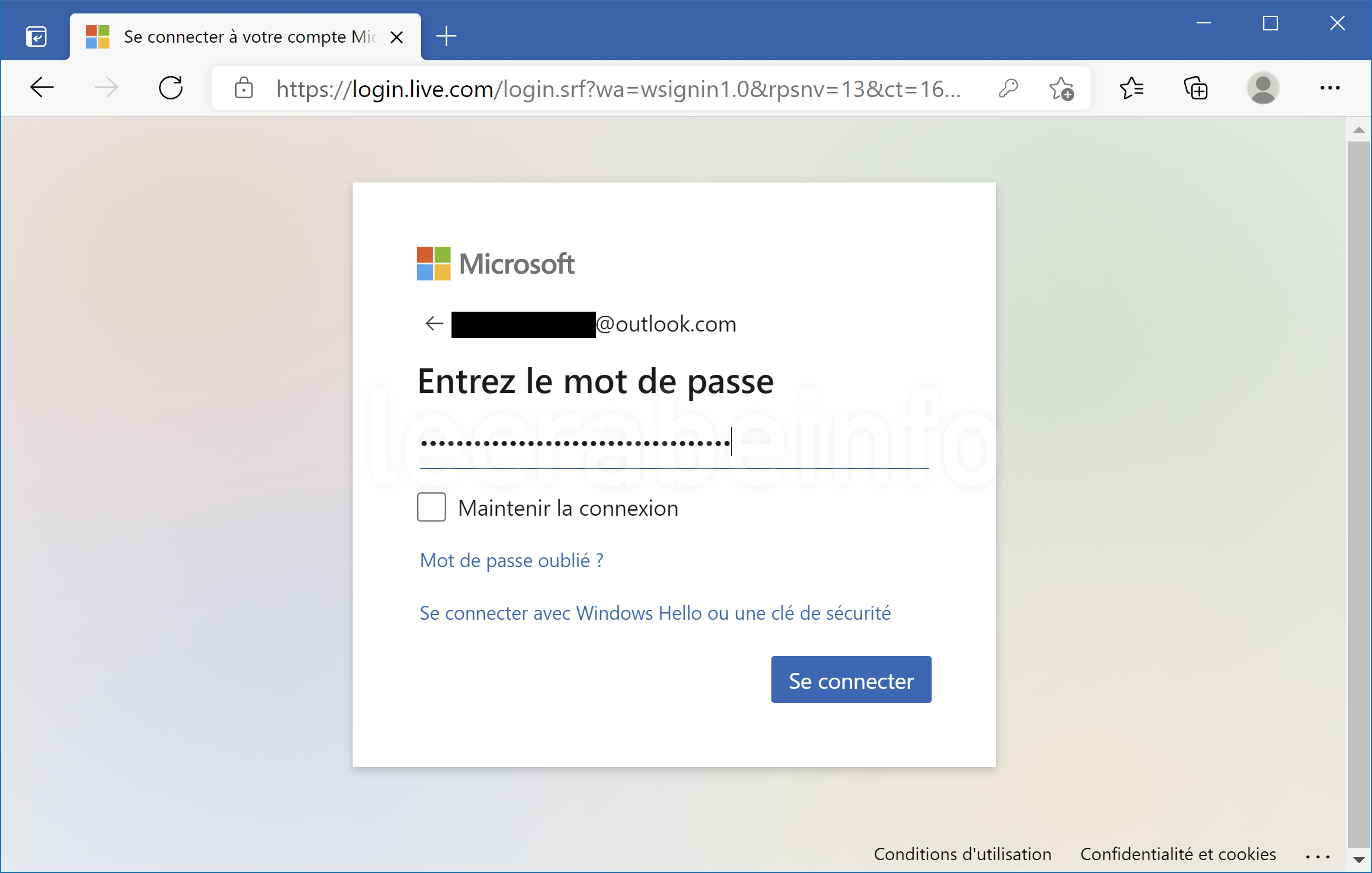Click the scrollbar up arrow

coord(1359,130)
